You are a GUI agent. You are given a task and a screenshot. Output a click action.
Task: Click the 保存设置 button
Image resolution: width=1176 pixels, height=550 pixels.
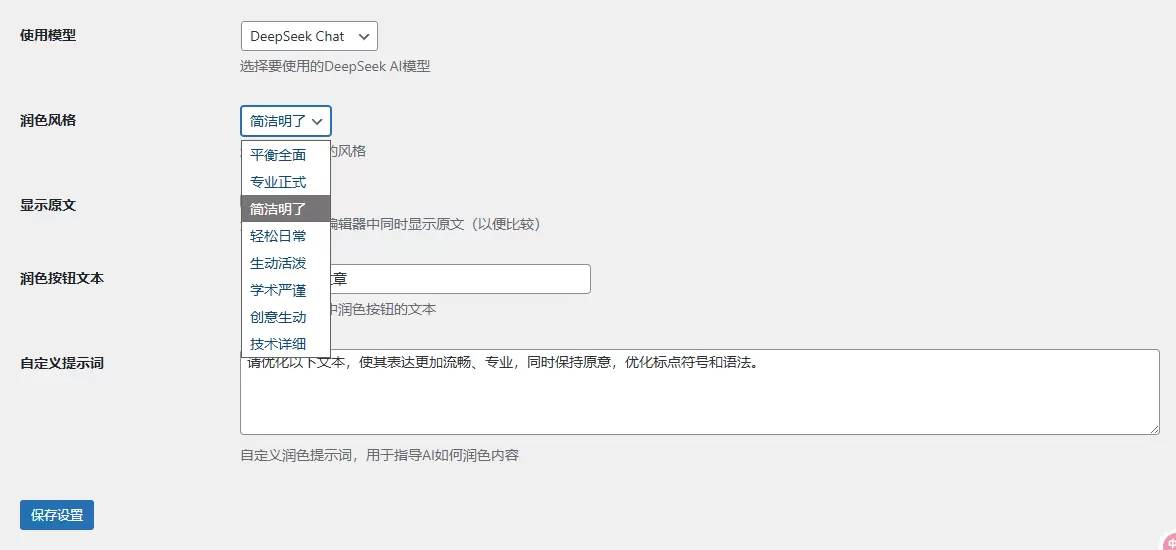click(x=57, y=515)
